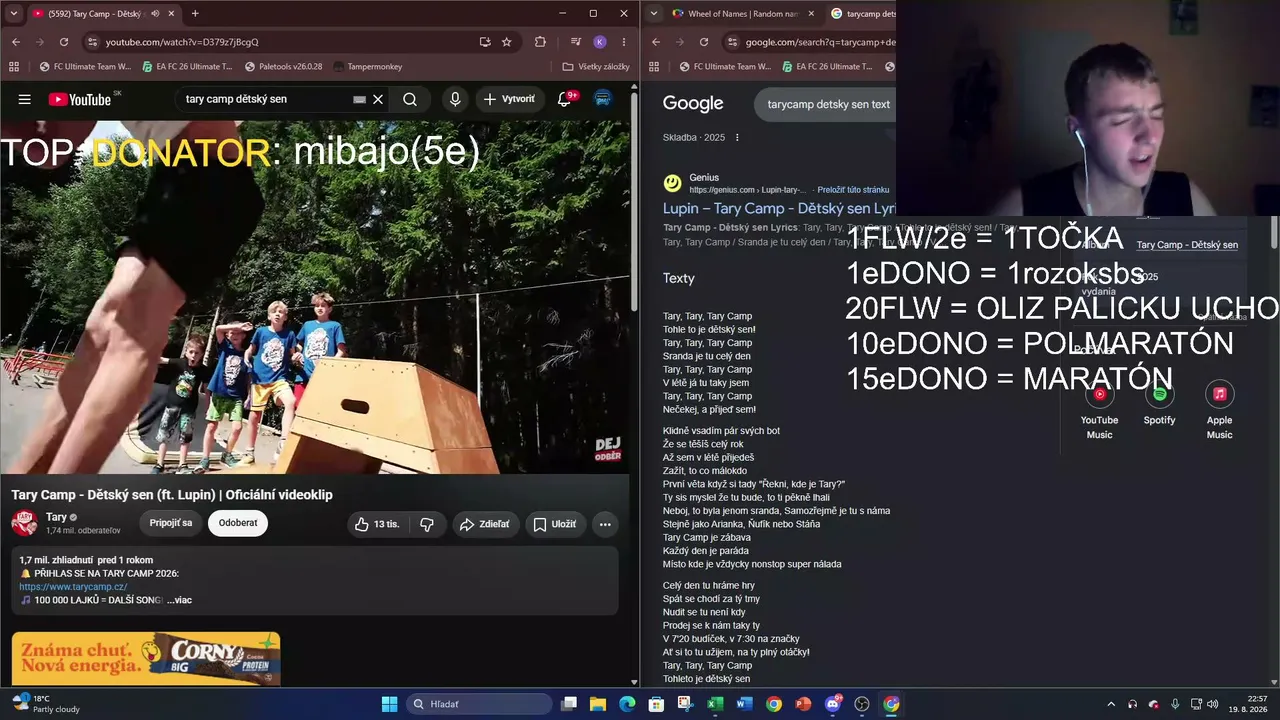Open Chrome three-dot menu in YouTube window

624,42
